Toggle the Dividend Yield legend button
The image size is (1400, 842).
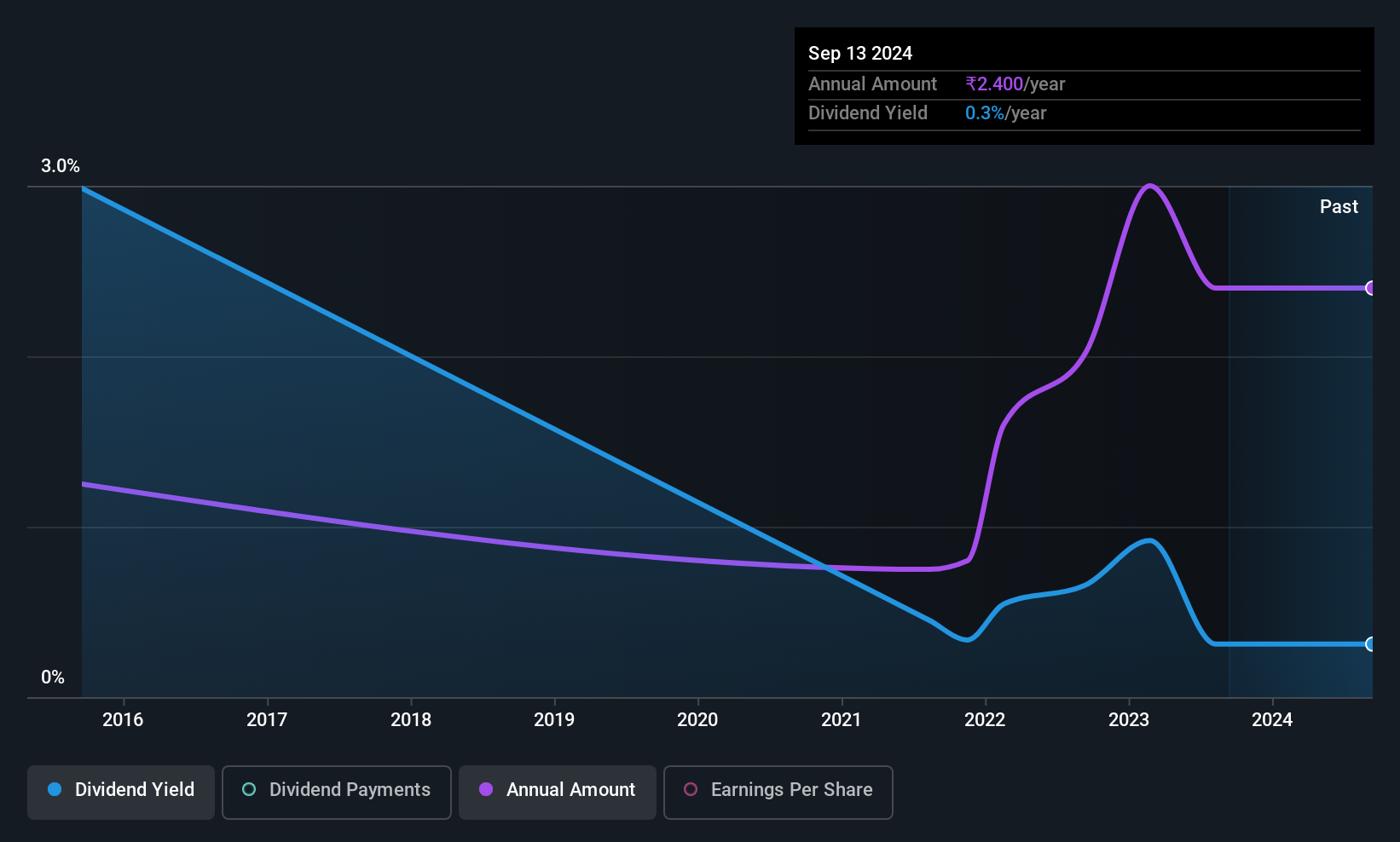point(121,792)
